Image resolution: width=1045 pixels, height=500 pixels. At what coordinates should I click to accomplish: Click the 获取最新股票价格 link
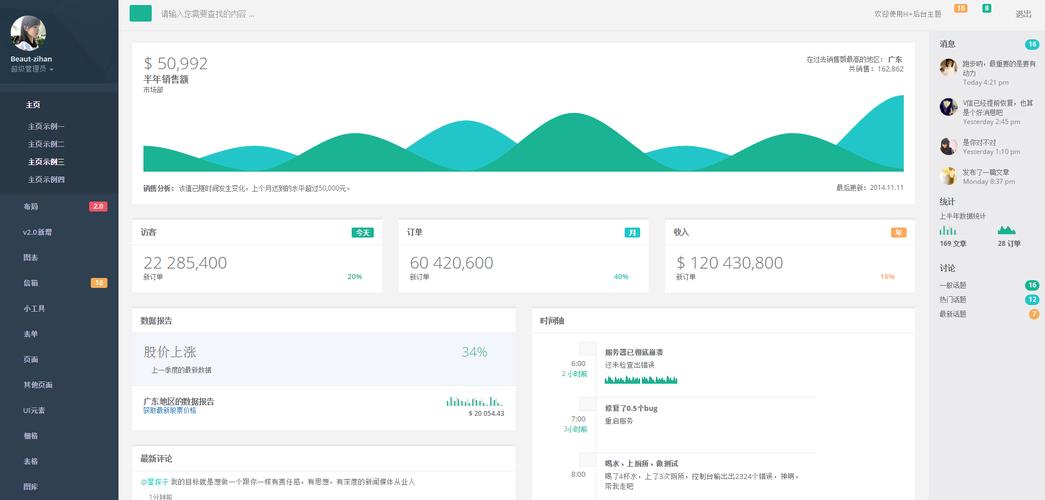pos(169,411)
